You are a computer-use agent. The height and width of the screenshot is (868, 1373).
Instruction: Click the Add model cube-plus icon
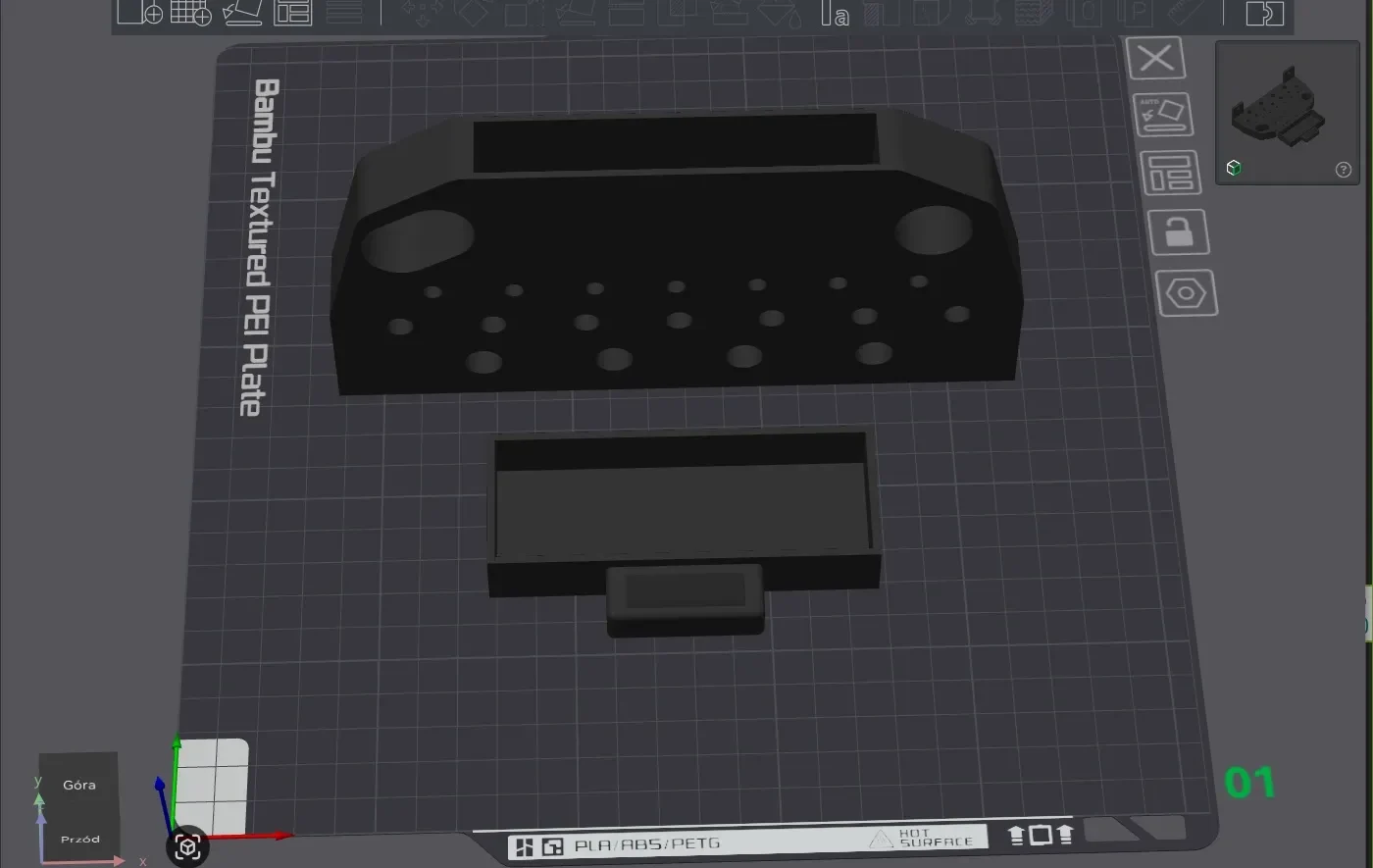point(140,12)
